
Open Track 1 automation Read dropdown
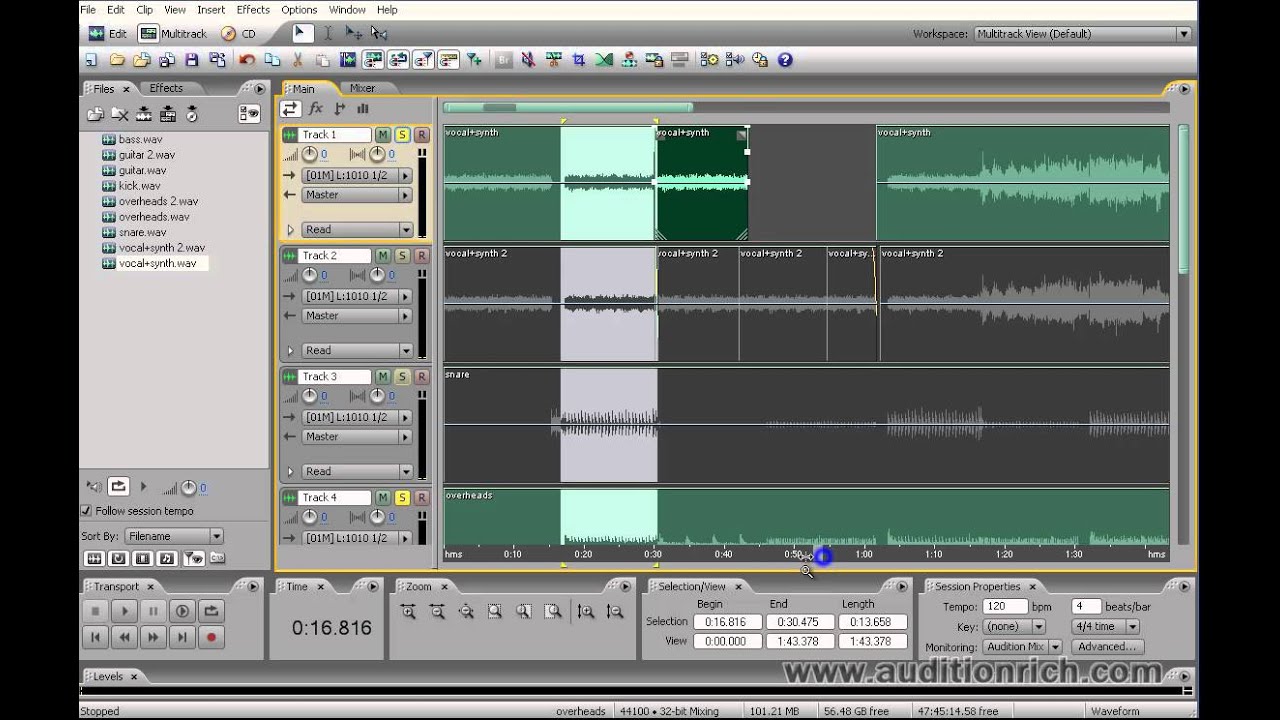357,229
